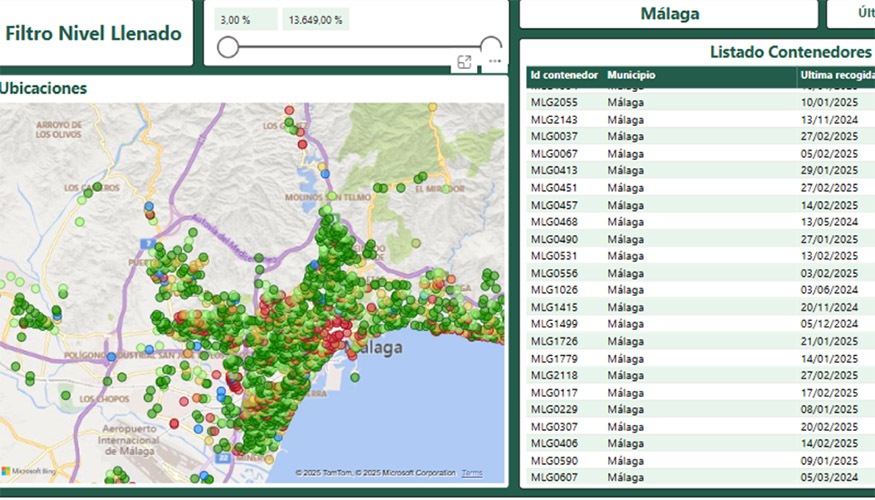Click the Filtro Nivel Llenado title card
The width and height of the screenshot is (875, 500).
93,33
